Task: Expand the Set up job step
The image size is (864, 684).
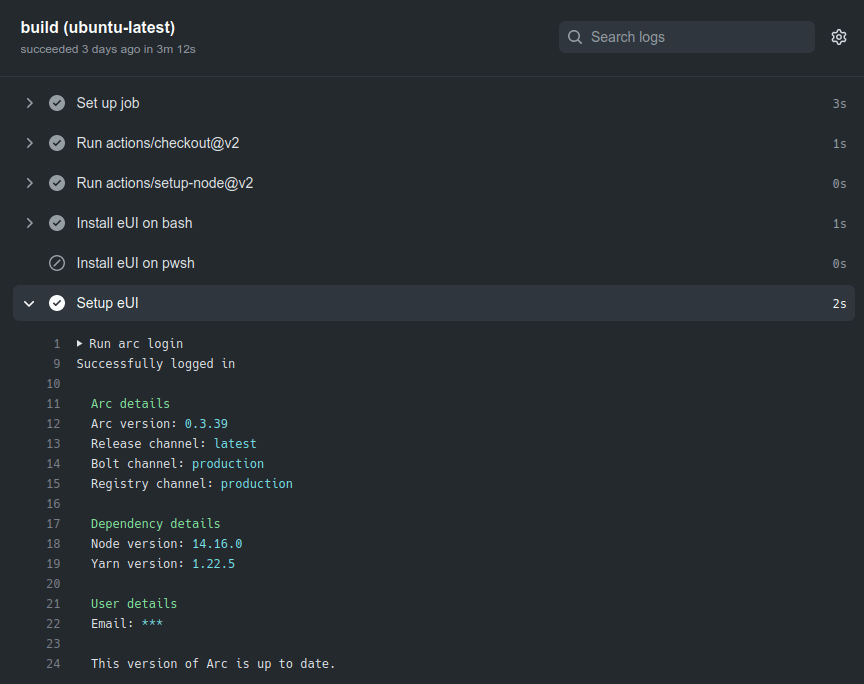Action: (x=30, y=103)
